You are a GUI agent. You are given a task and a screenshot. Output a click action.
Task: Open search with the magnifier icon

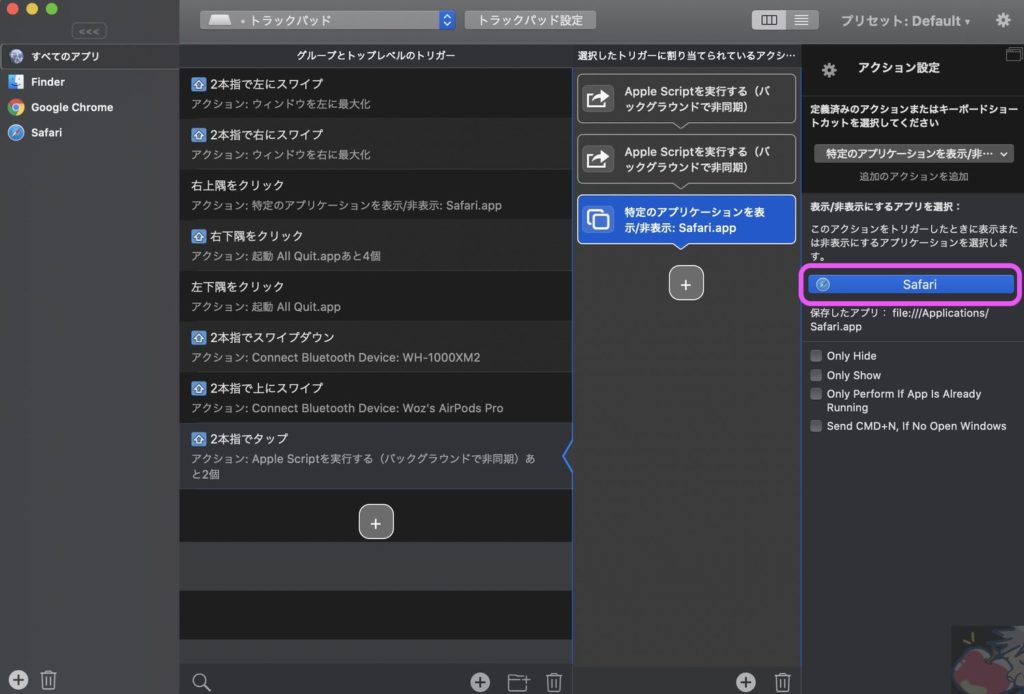pyautogui.click(x=201, y=681)
